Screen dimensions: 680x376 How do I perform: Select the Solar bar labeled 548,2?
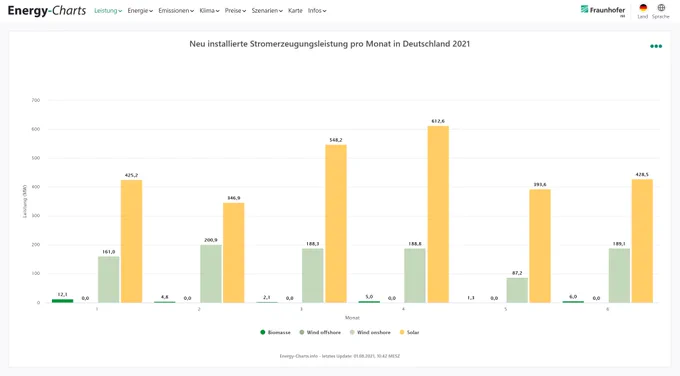point(336,224)
